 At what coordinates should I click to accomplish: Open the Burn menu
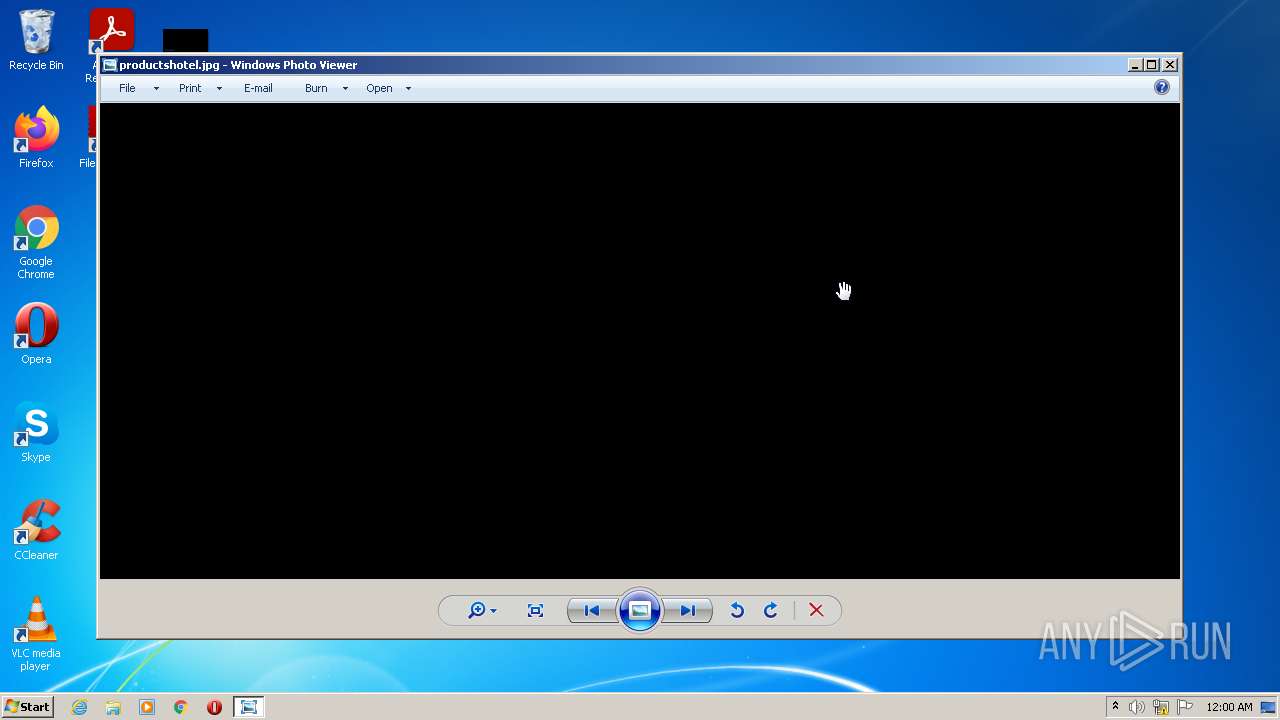316,88
